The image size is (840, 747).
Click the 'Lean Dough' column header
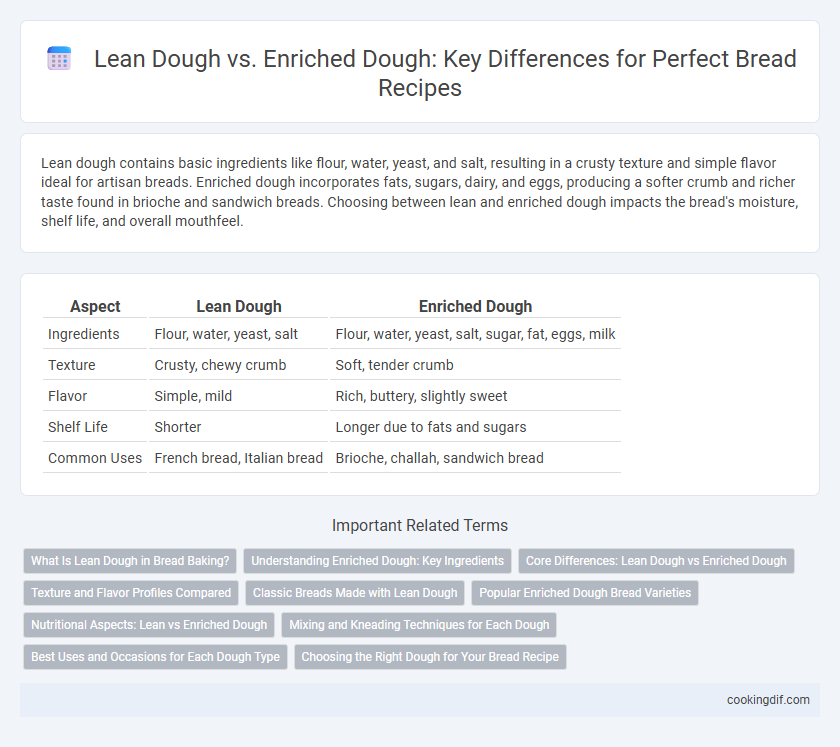point(238,307)
